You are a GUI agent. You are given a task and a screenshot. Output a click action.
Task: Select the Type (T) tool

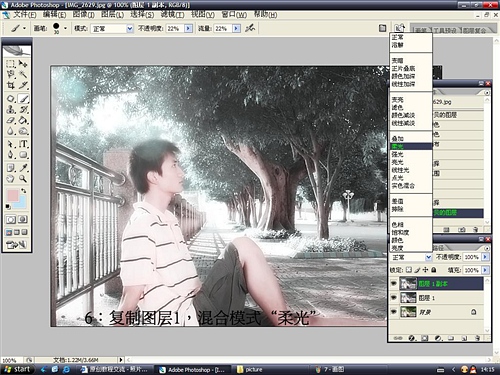click(x=23, y=144)
